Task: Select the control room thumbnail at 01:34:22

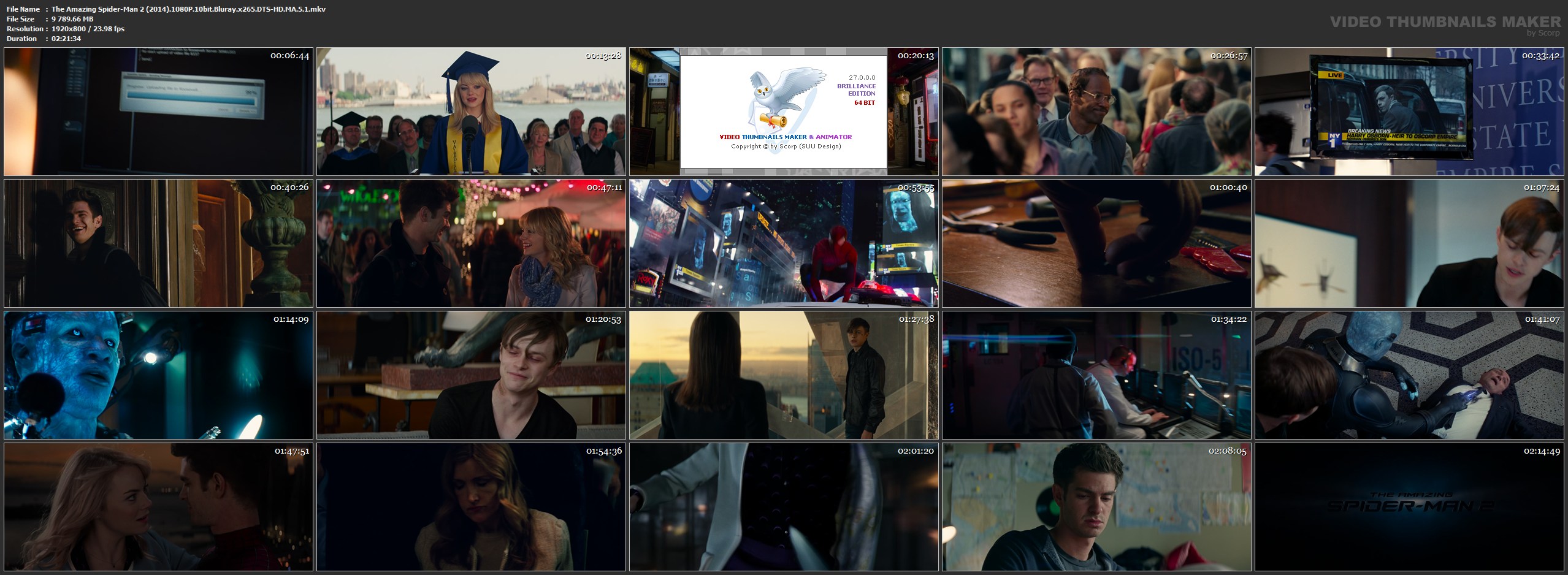Action: [x=1096, y=375]
